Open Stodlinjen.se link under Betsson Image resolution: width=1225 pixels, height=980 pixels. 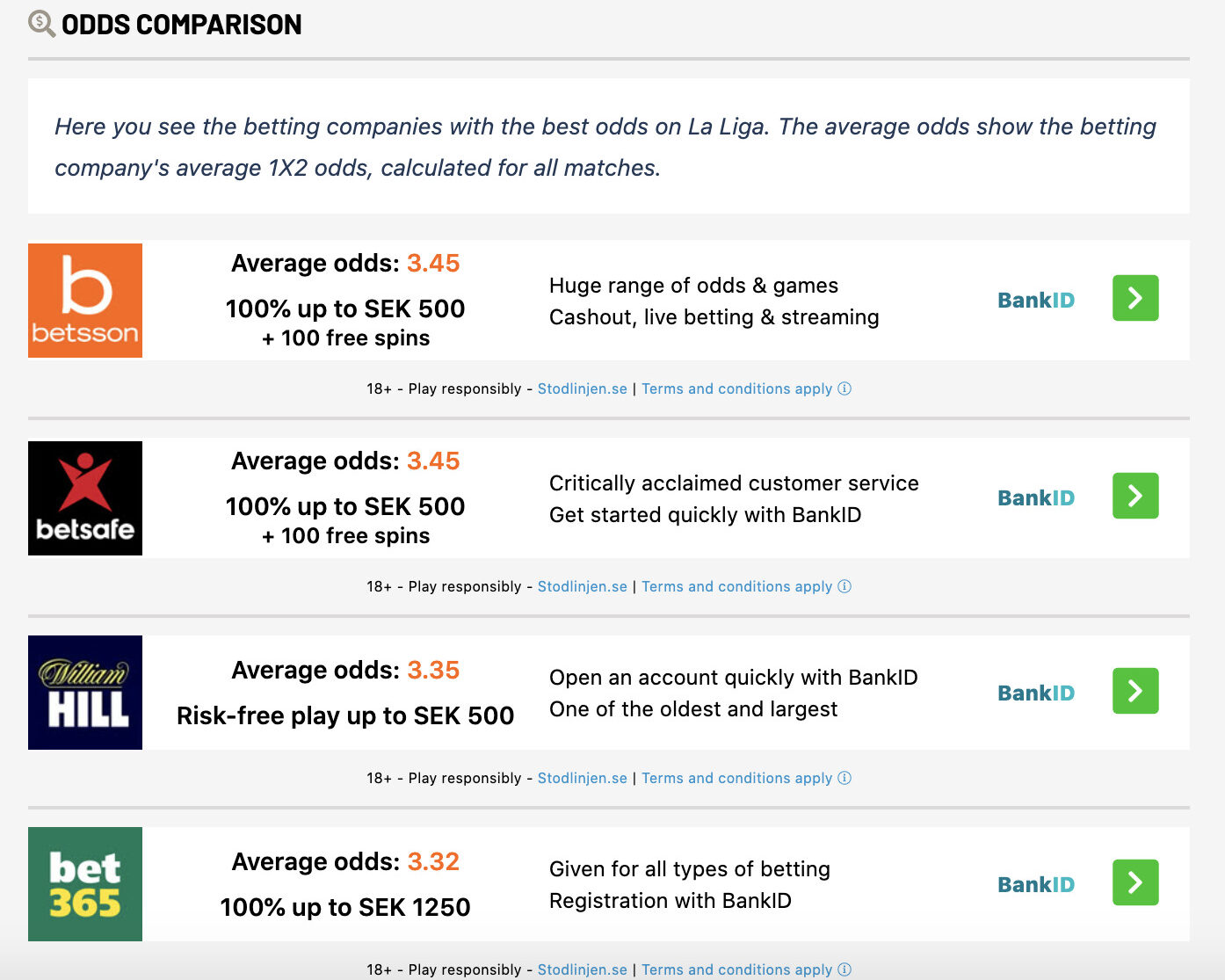coord(583,388)
